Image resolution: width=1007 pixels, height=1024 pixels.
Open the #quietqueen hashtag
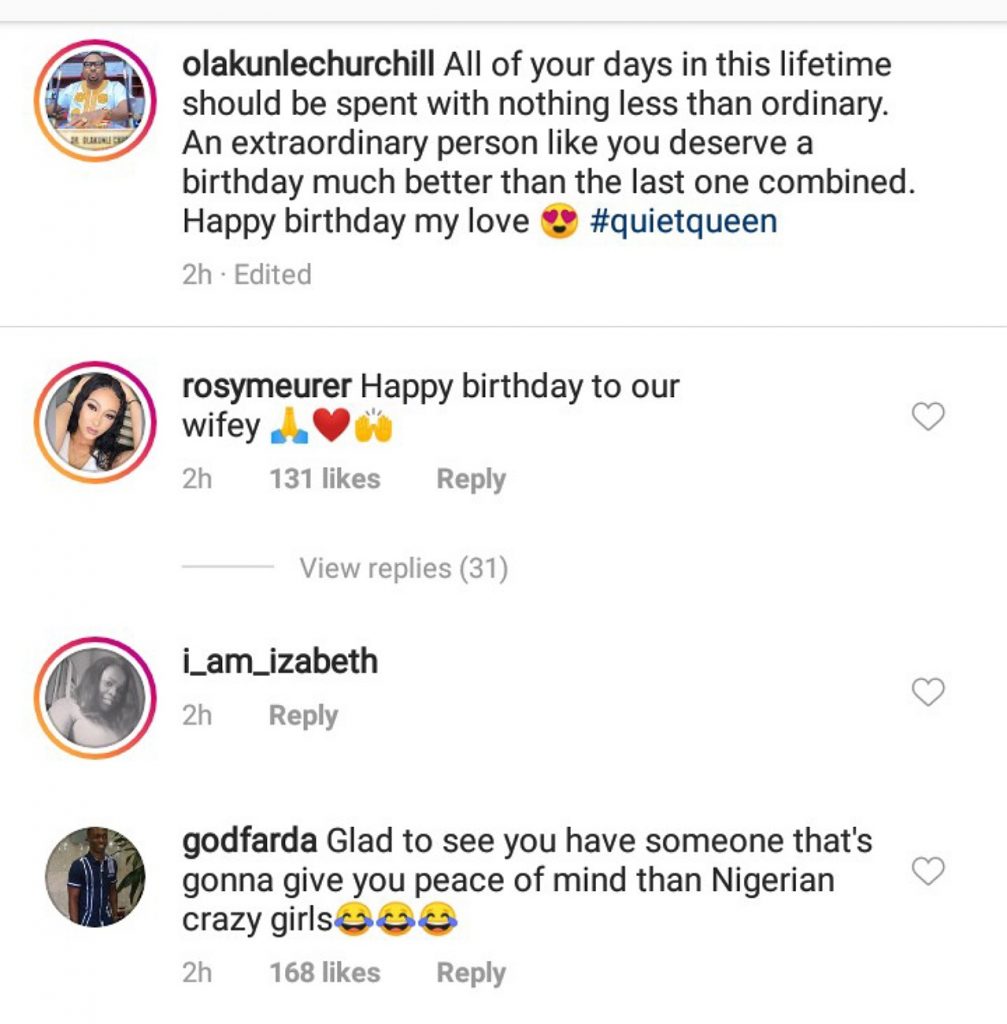tap(683, 221)
